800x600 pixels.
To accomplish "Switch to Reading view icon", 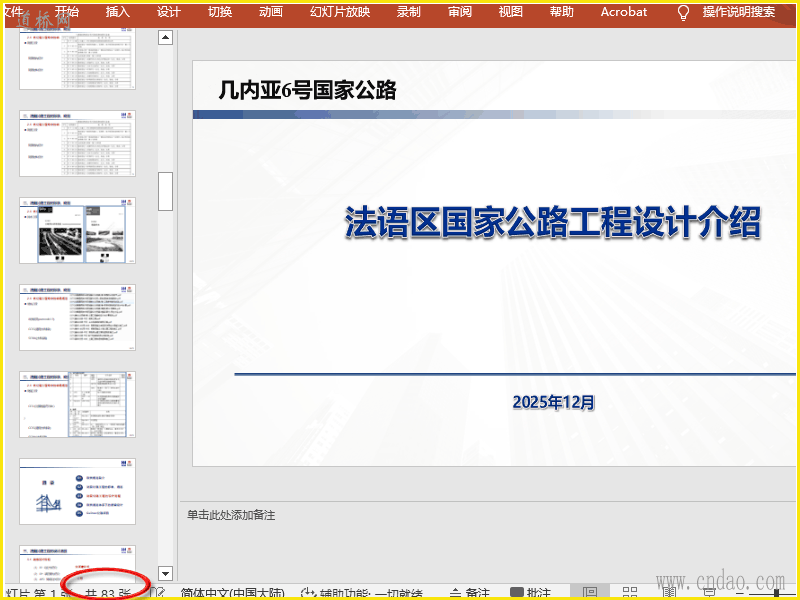I will click(x=669, y=593).
